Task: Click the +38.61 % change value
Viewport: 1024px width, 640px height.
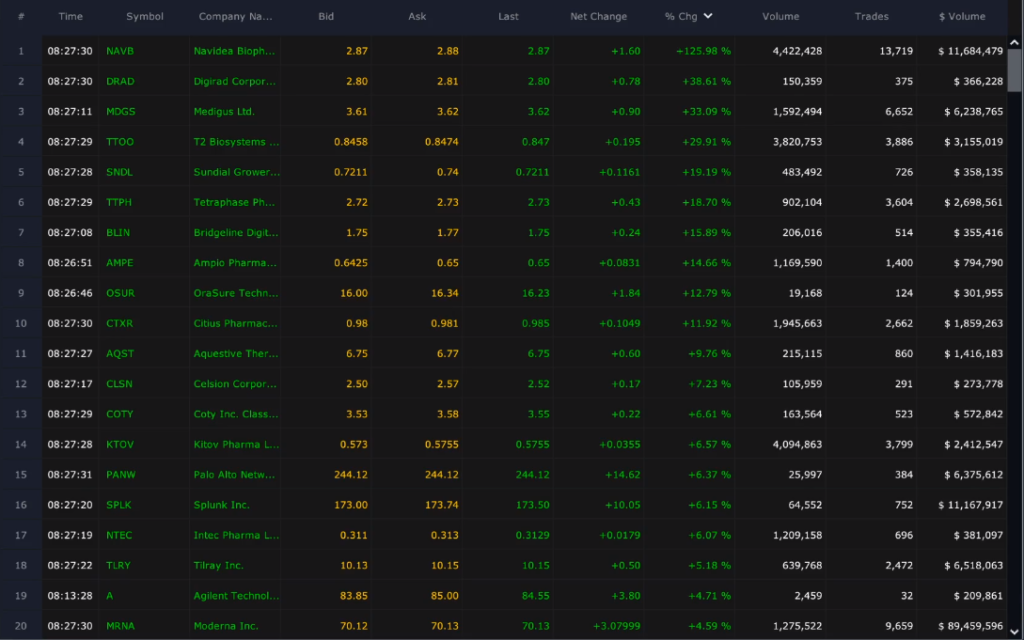Action: coord(706,82)
